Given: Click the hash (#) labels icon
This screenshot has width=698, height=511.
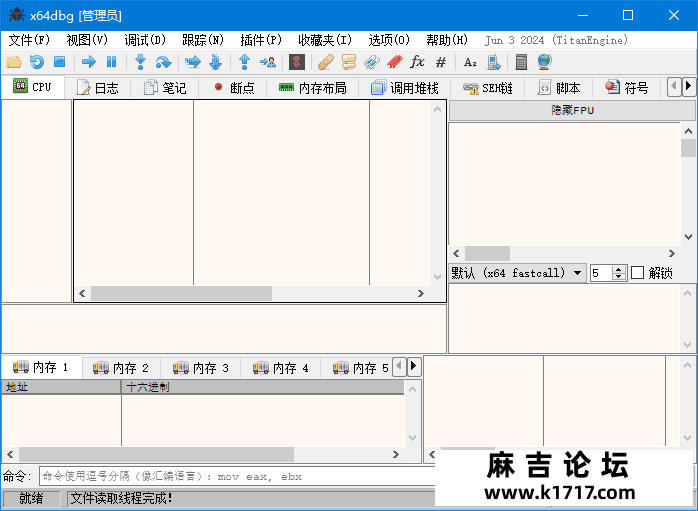Looking at the screenshot, I should [x=441, y=62].
